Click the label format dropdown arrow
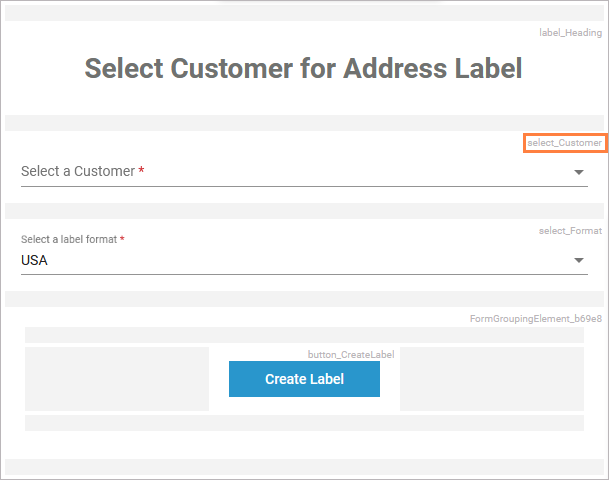 tap(579, 261)
